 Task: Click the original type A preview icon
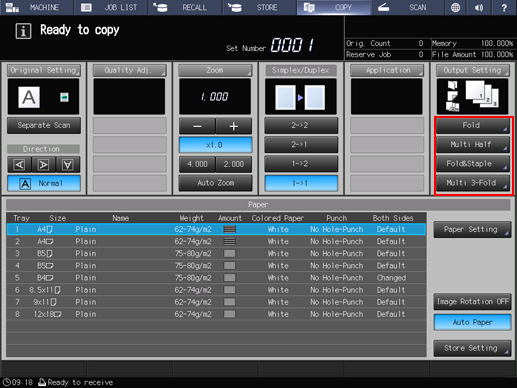click(x=29, y=97)
